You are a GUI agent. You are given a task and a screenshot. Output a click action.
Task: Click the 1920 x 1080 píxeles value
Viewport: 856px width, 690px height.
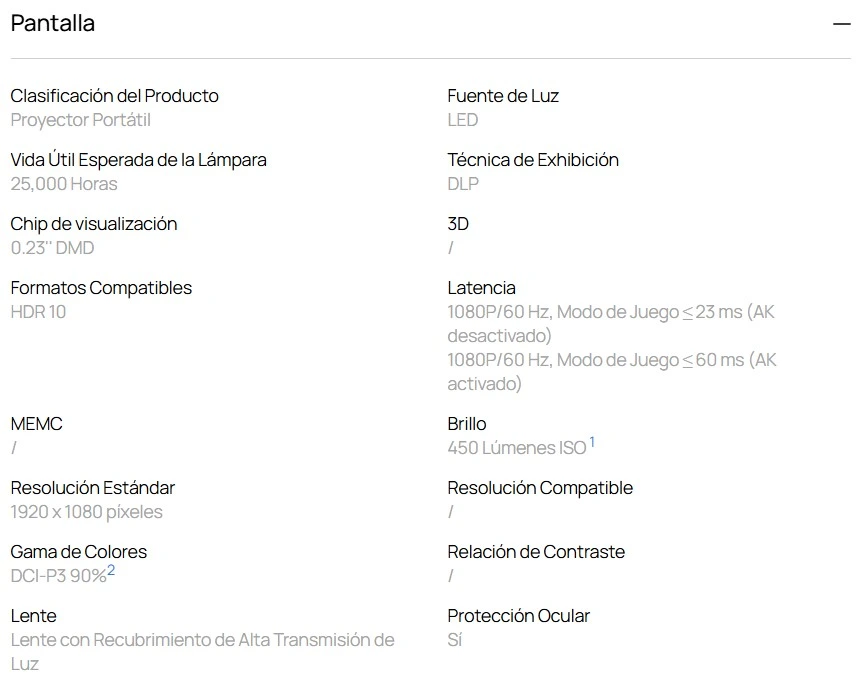86,512
